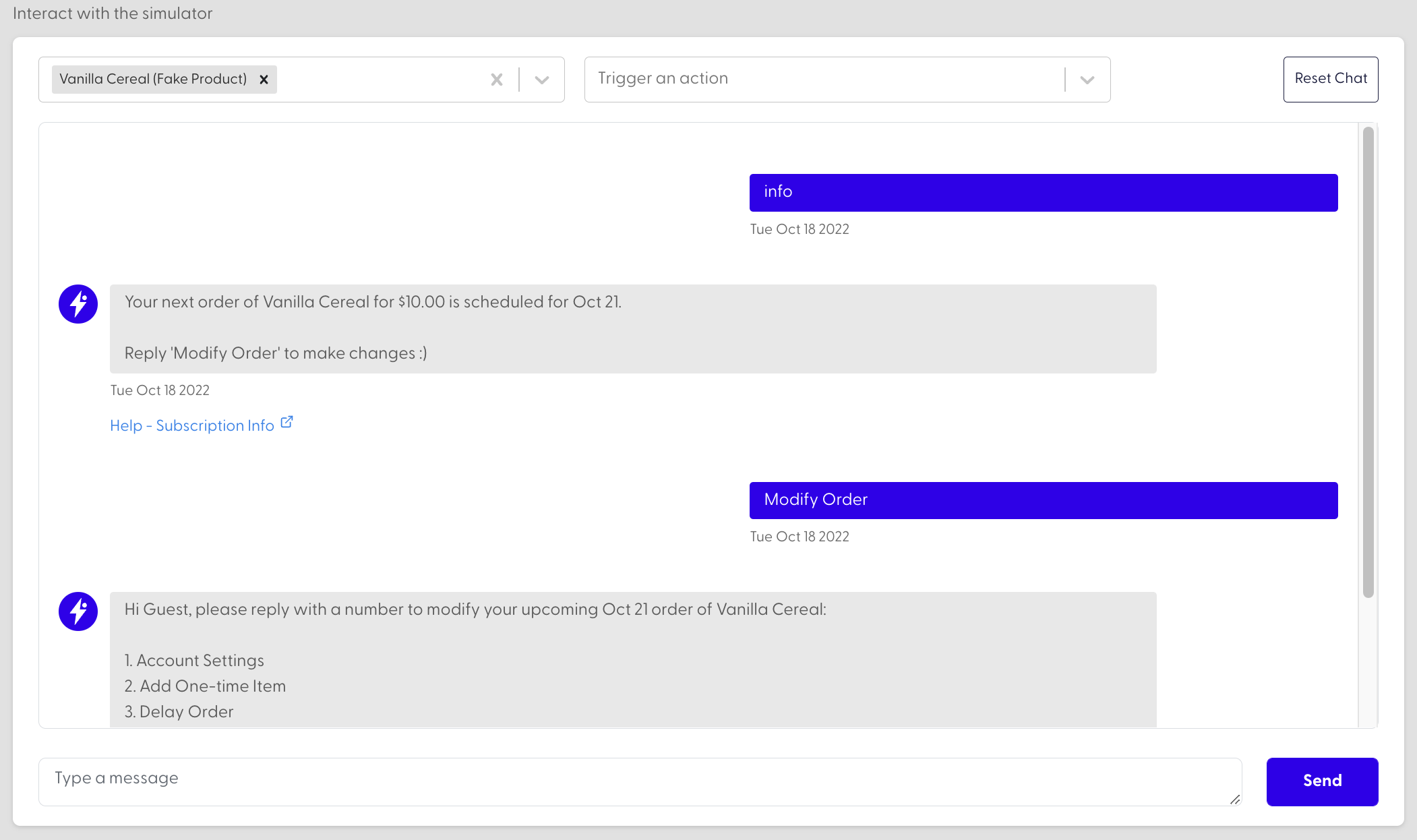Clear all selected products with the X
1417x840 pixels.
coord(497,80)
